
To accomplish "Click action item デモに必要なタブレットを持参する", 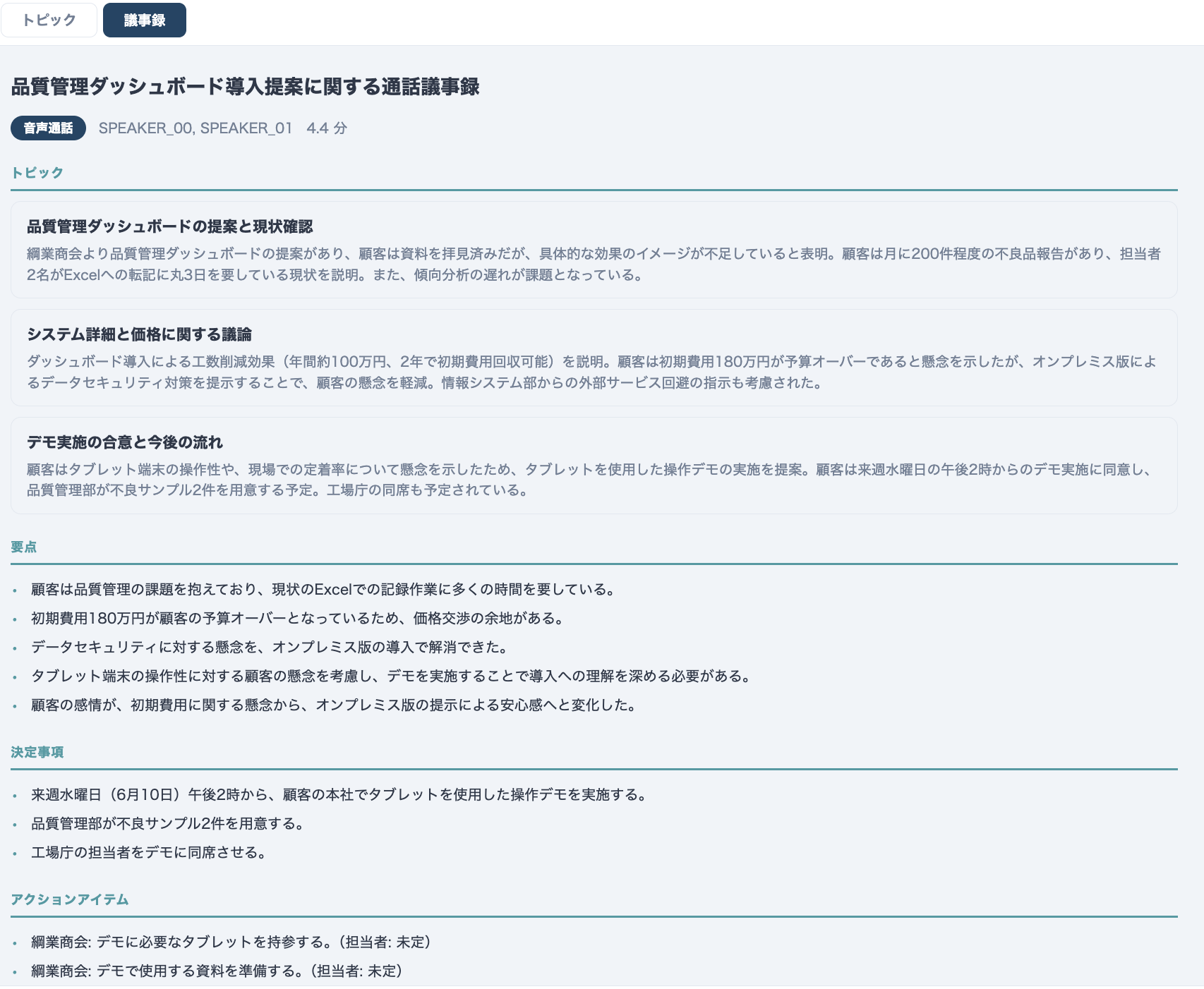I will coord(231,942).
